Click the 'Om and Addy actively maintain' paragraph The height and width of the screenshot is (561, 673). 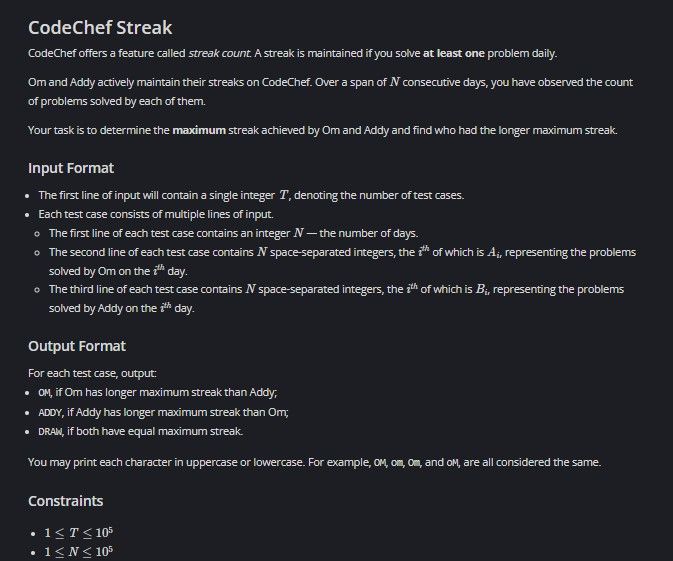(x=330, y=91)
